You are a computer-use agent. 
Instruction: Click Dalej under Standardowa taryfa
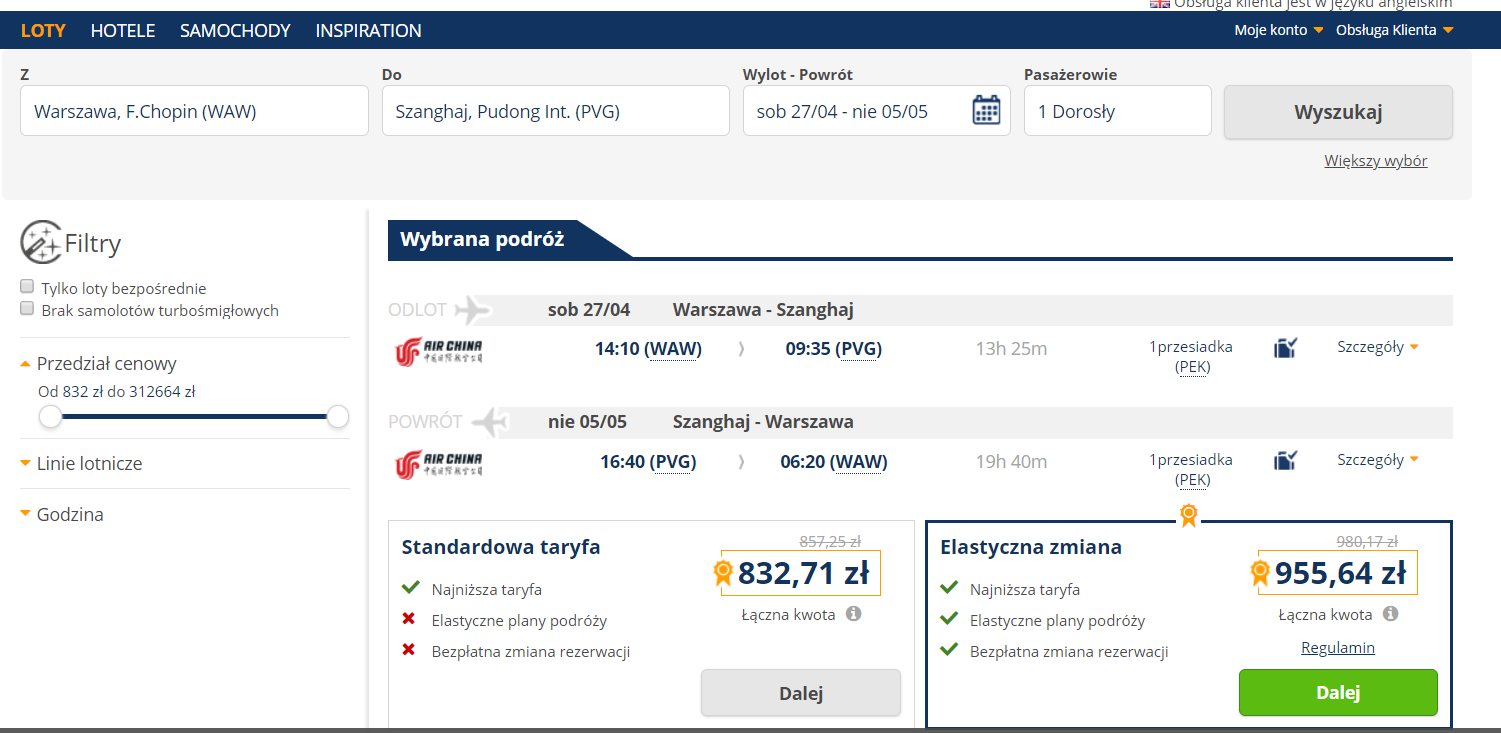pos(801,693)
